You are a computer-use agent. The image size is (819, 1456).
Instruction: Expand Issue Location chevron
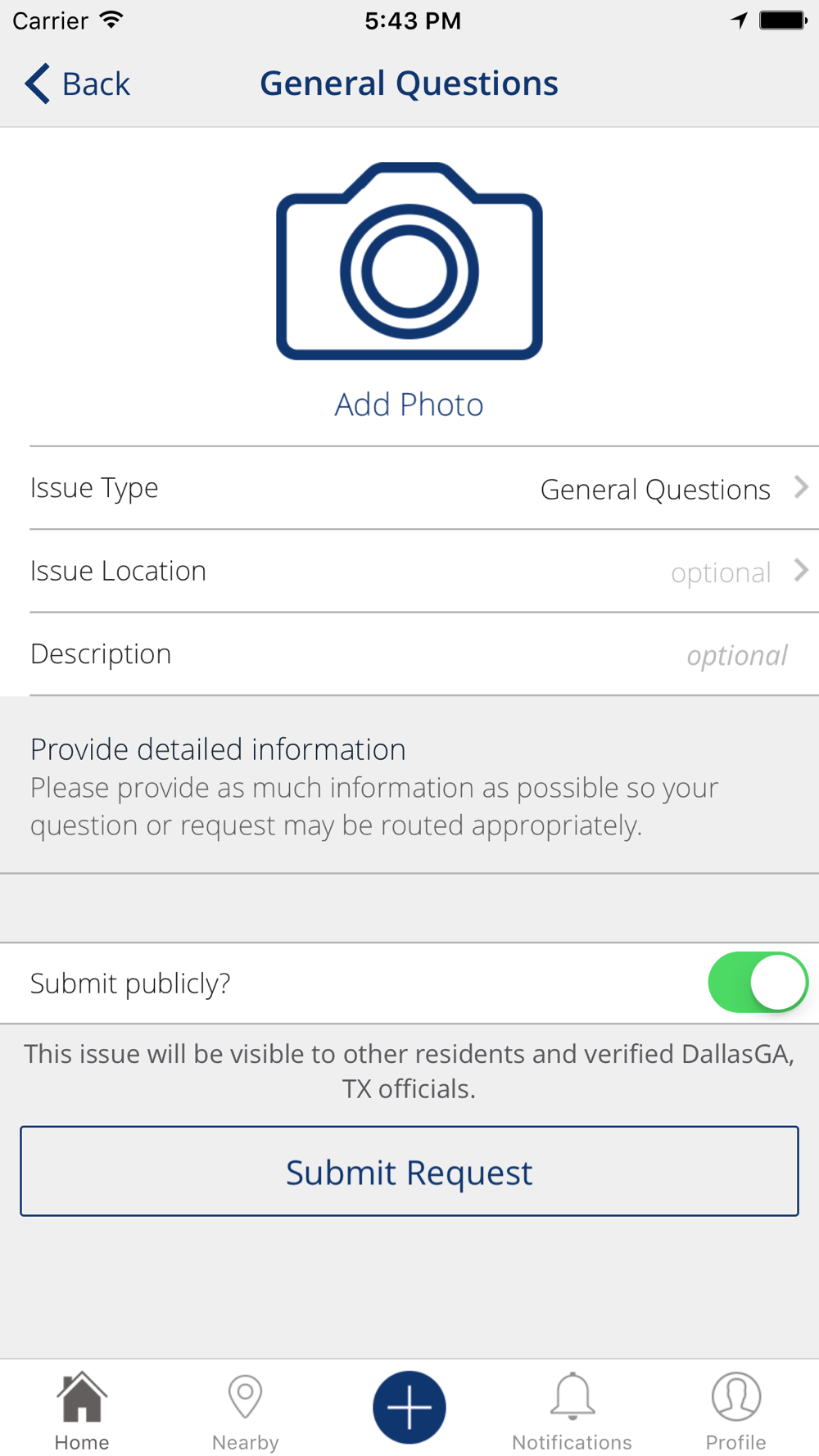tap(802, 571)
